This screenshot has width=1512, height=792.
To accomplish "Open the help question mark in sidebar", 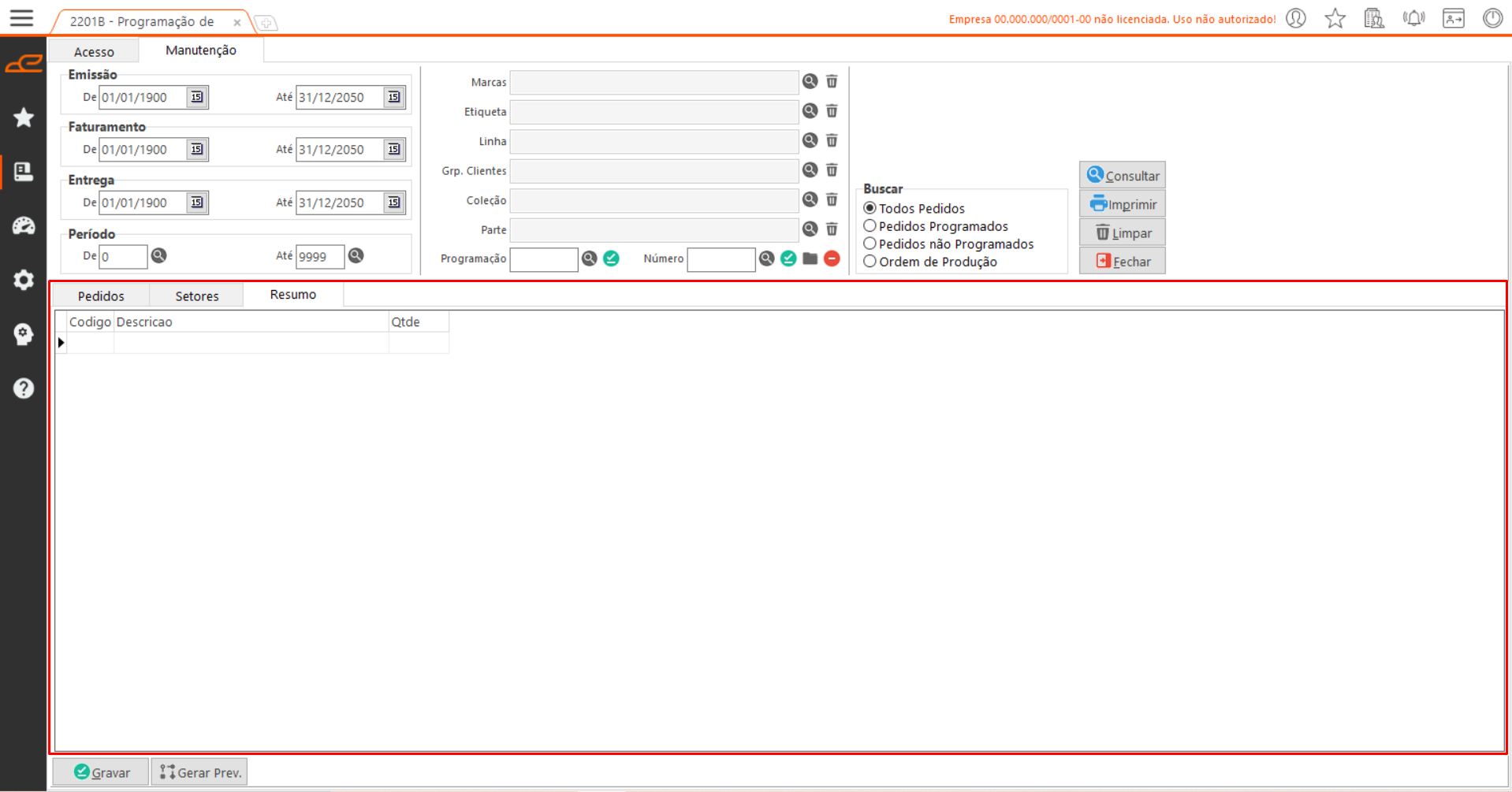I will pos(24,389).
